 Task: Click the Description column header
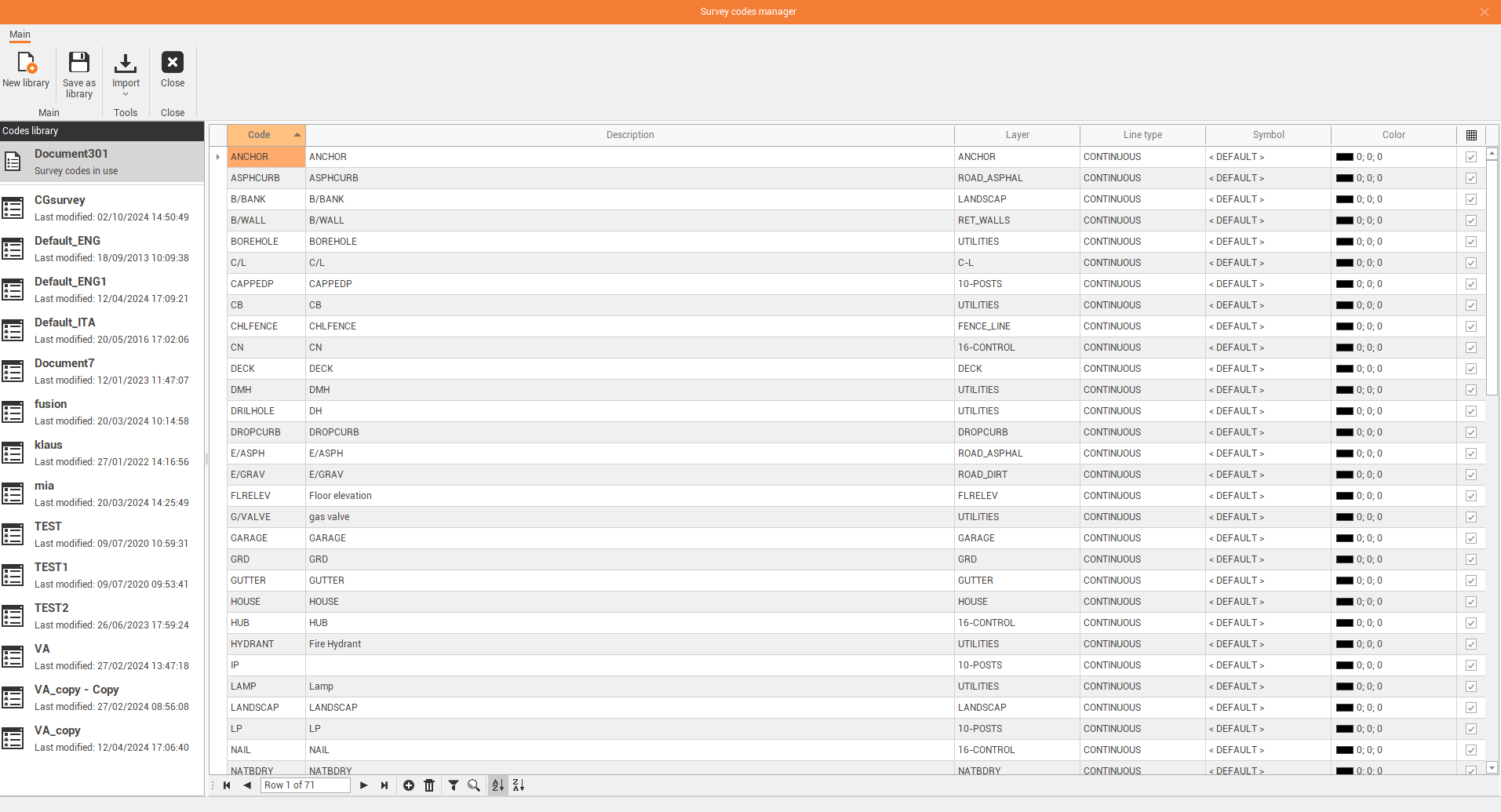(629, 135)
